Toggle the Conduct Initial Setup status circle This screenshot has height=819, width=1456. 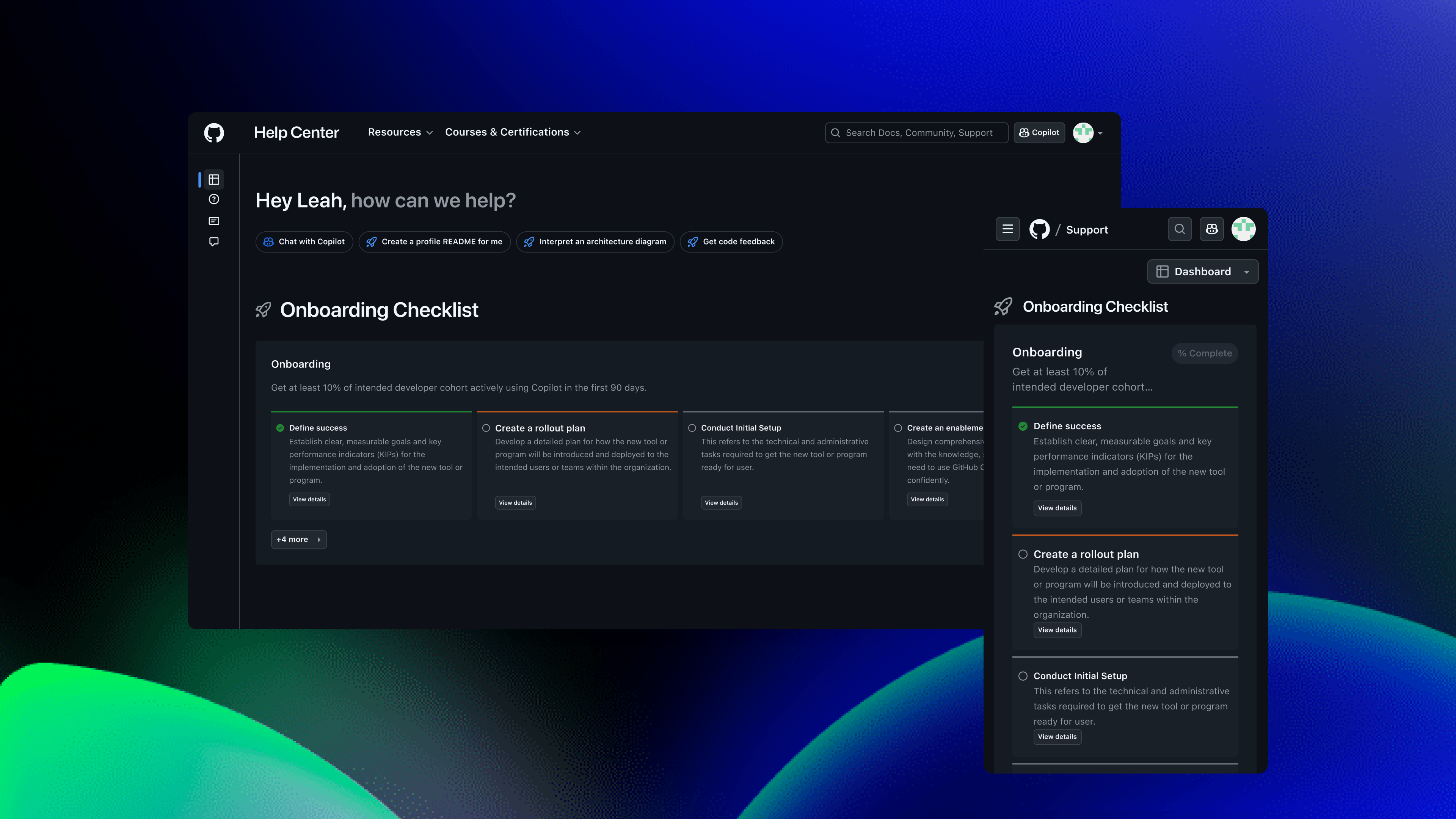point(692,428)
